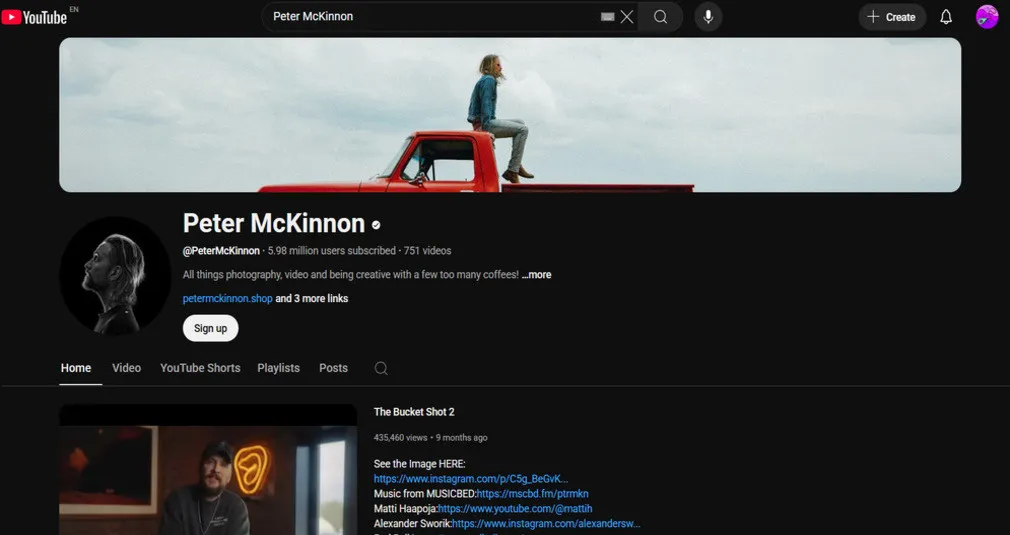Start voice search with microphone icon

coord(708,17)
